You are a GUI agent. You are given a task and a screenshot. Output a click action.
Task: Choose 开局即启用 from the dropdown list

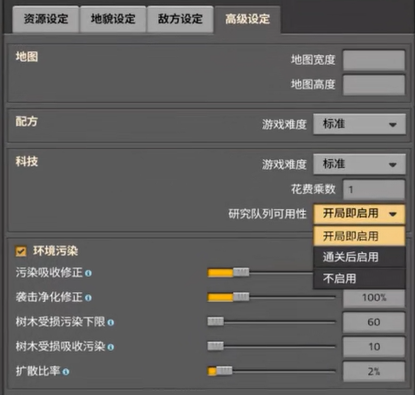[359, 236]
